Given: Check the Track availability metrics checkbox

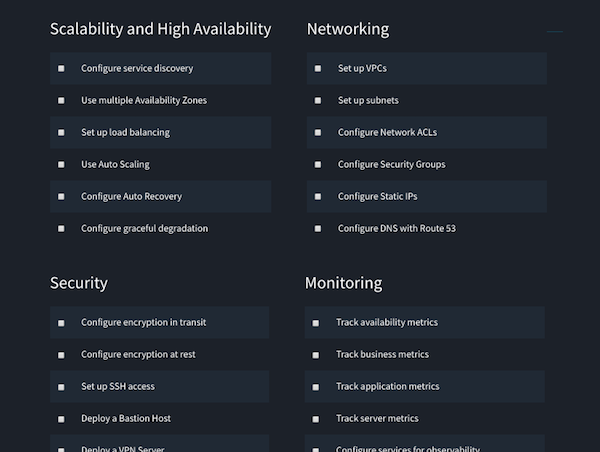Looking at the screenshot, I should coord(316,323).
